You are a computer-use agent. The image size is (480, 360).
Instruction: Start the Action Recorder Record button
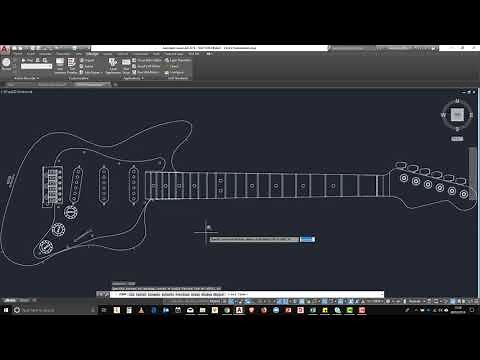6,64
